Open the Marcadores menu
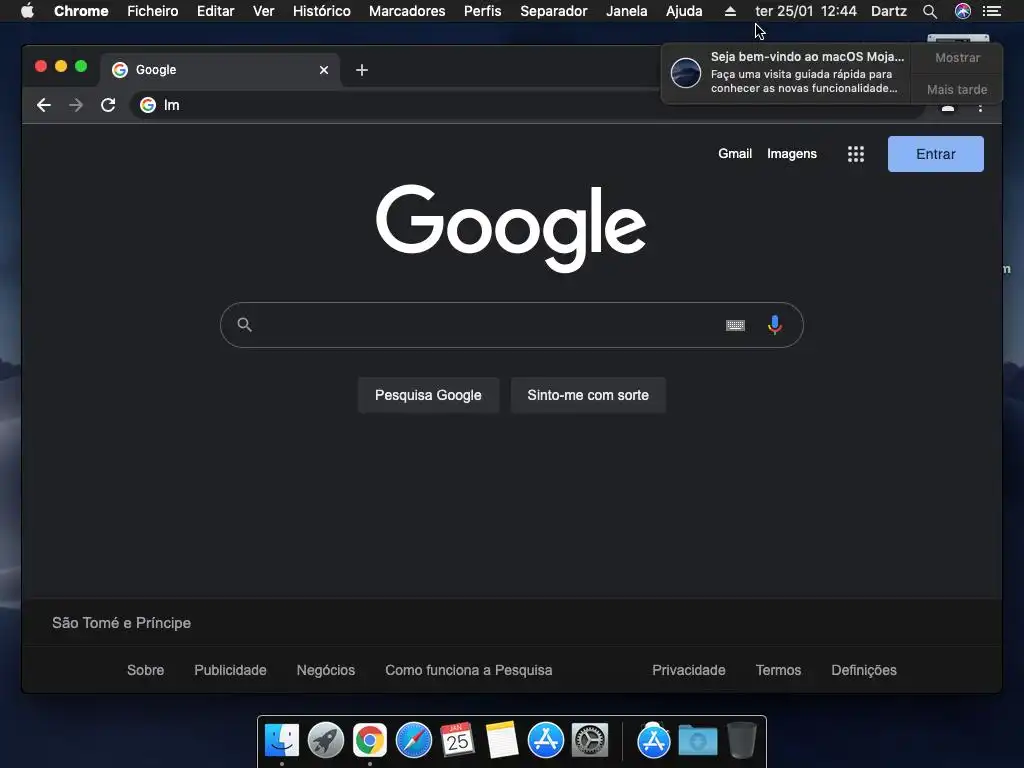This screenshot has width=1024, height=768. tap(407, 11)
